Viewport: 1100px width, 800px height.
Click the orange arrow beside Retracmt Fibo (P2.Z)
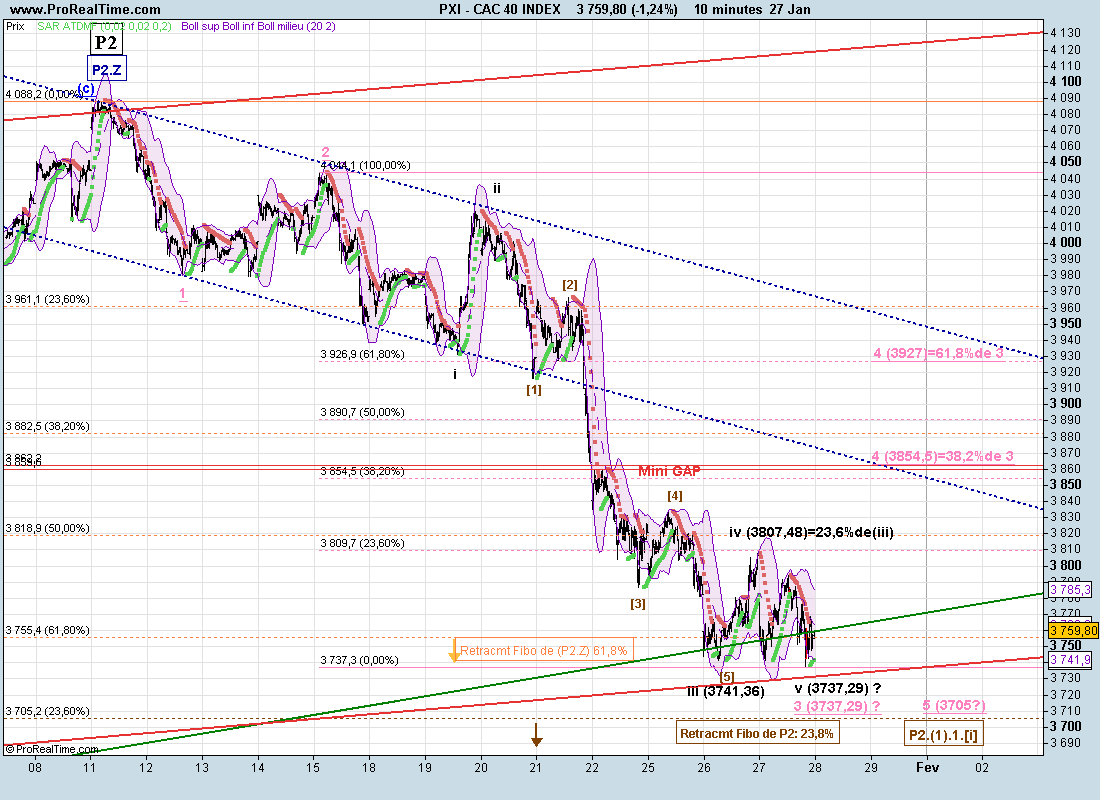(x=454, y=651)
